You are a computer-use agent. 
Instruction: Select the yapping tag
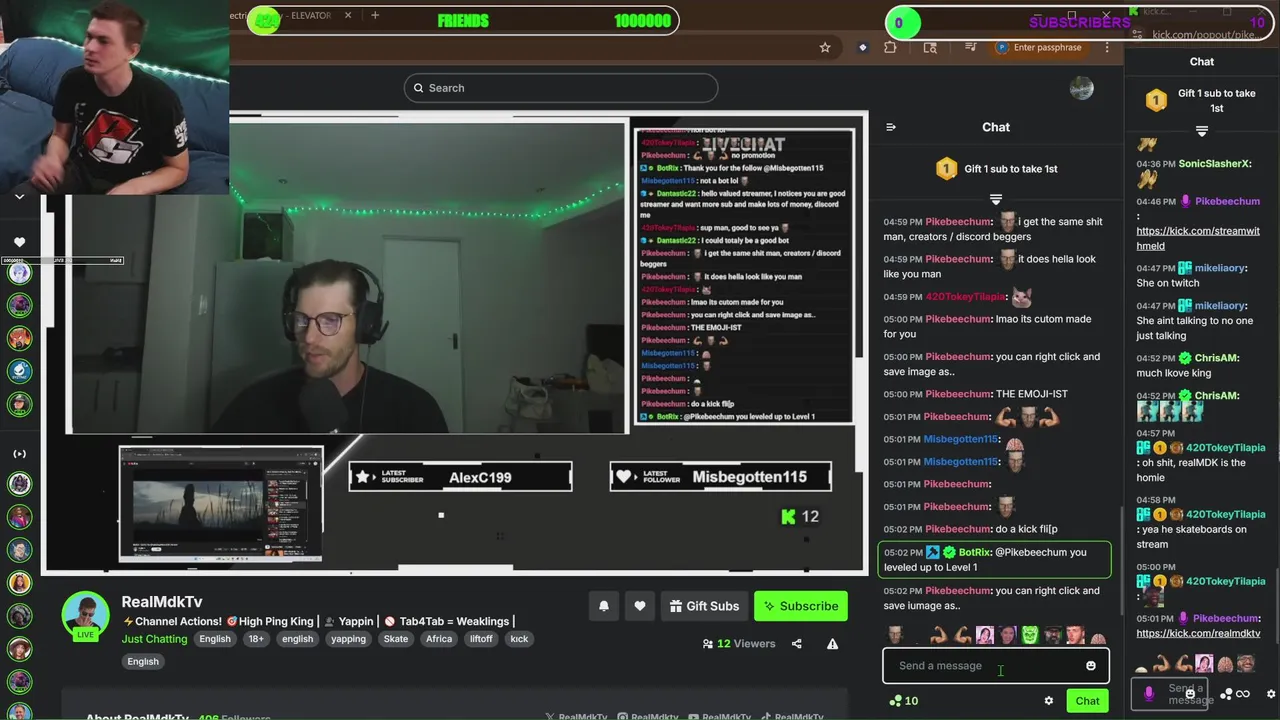[x=348, y=639]
